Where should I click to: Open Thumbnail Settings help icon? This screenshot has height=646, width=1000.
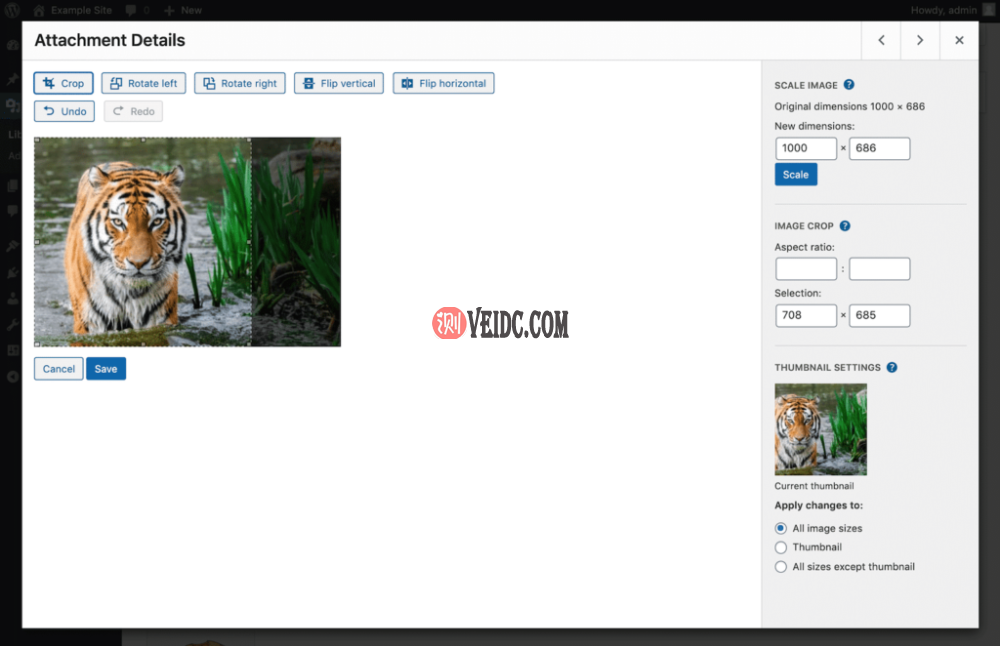point(892,367)
